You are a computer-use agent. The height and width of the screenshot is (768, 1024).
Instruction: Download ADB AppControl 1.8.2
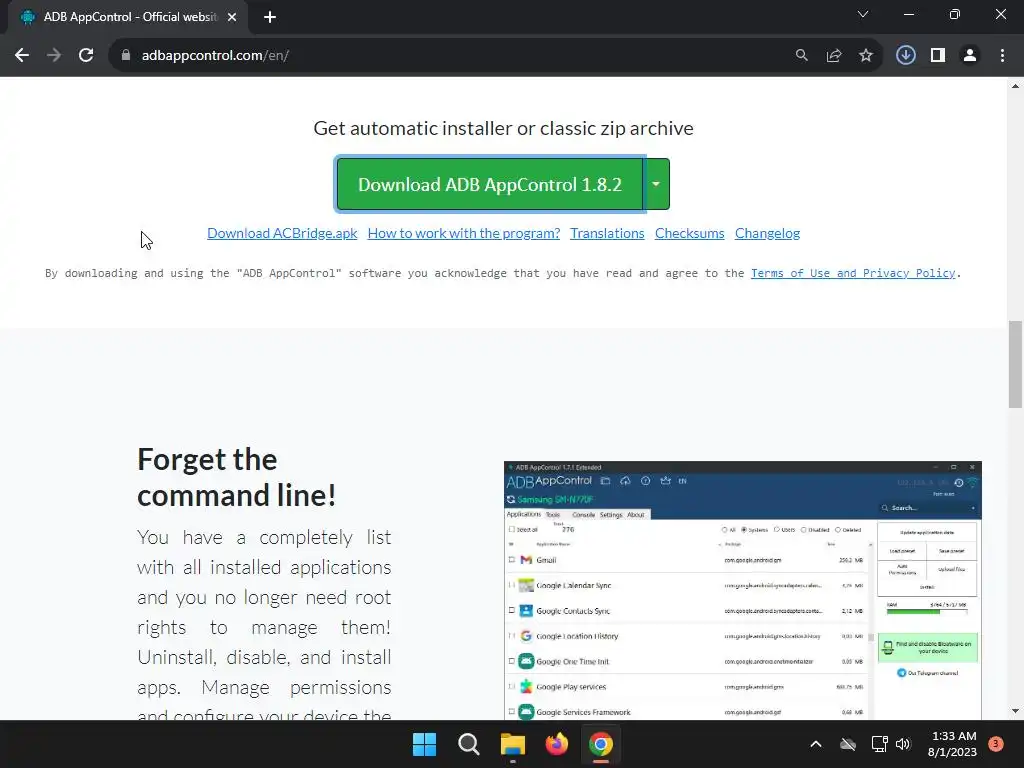(x=490, y=184)
